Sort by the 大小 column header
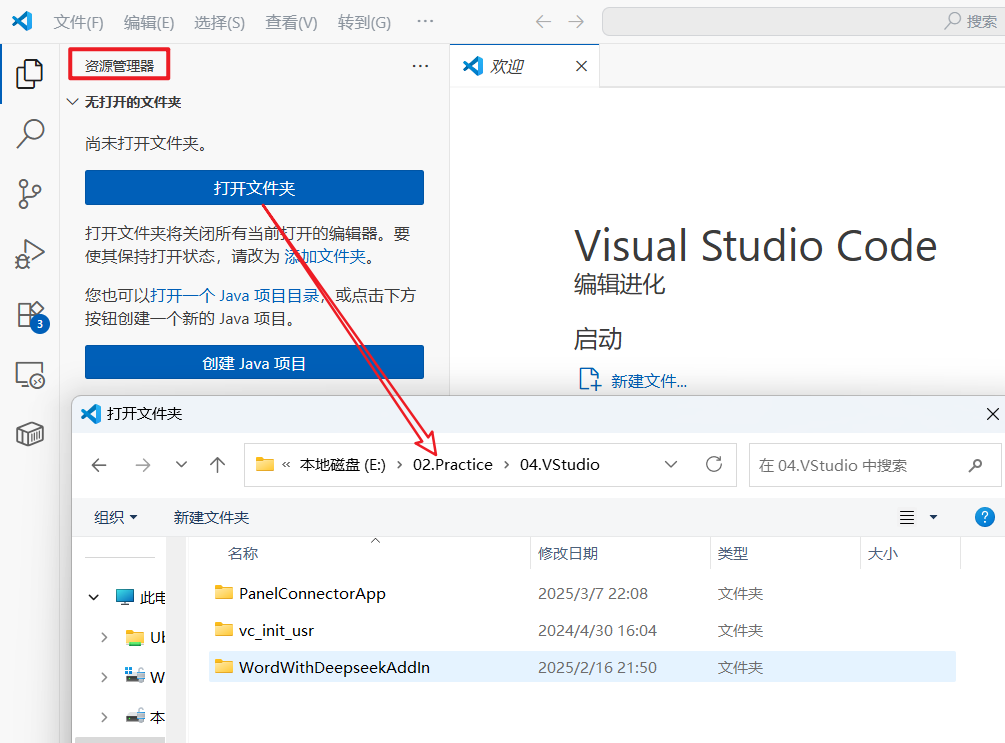Viewport: 1005px width, 743px height. click(x=883, y=553)
